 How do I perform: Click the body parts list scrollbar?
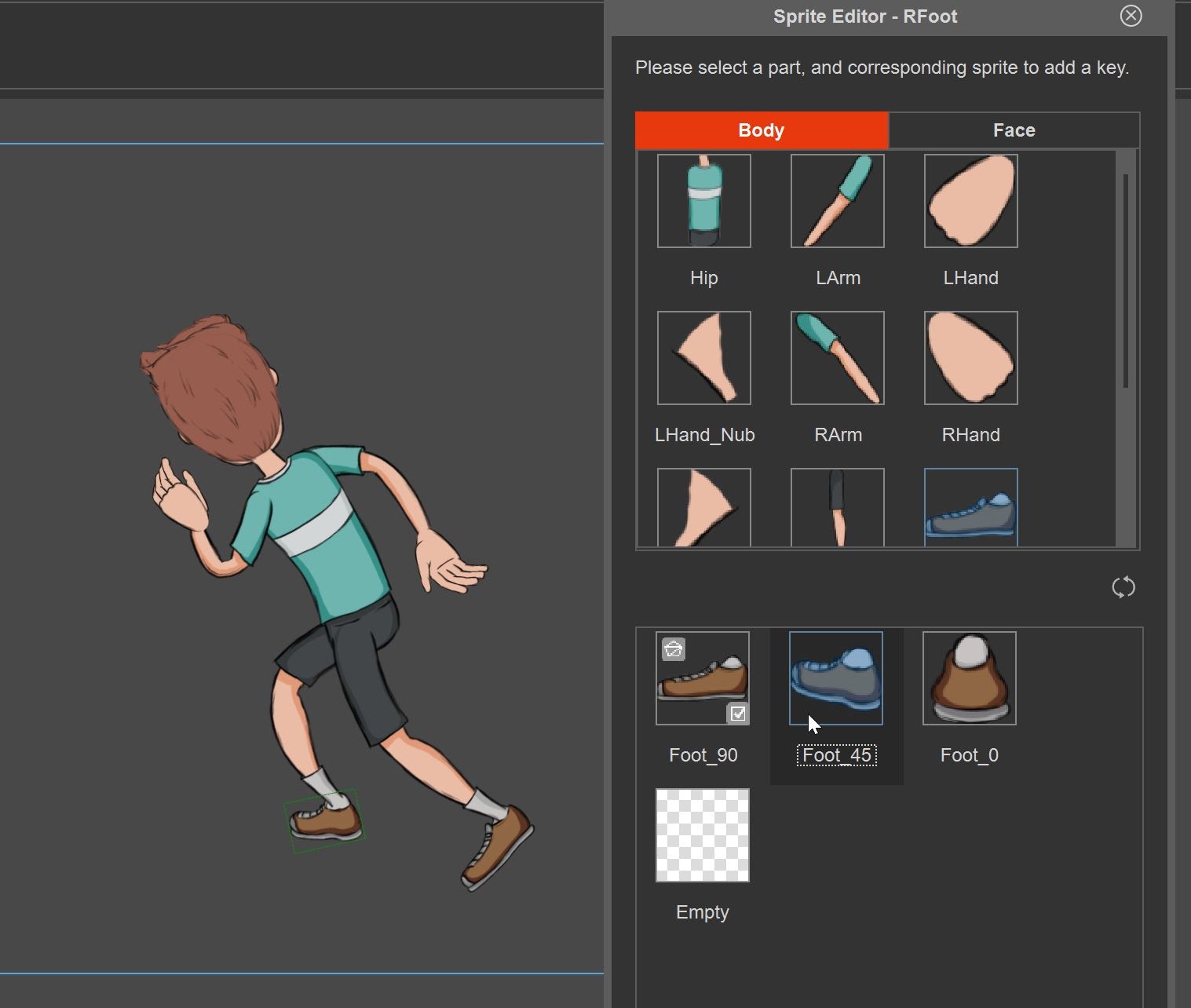tap(1126, 281)
